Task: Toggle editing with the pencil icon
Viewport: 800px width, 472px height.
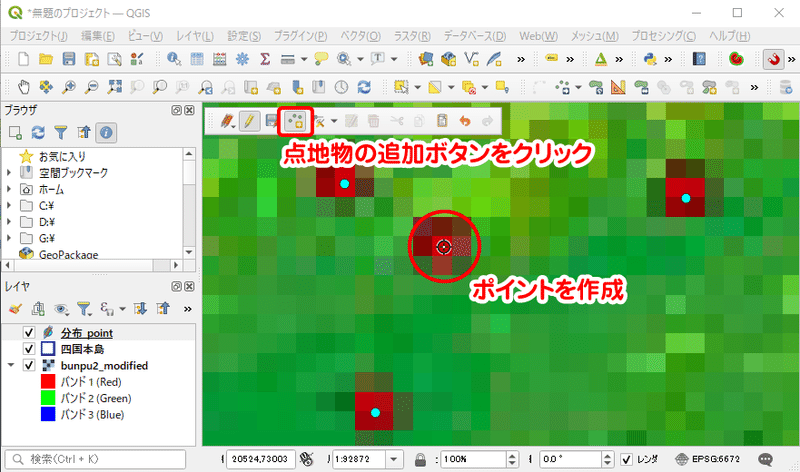Action: [249, 121]
